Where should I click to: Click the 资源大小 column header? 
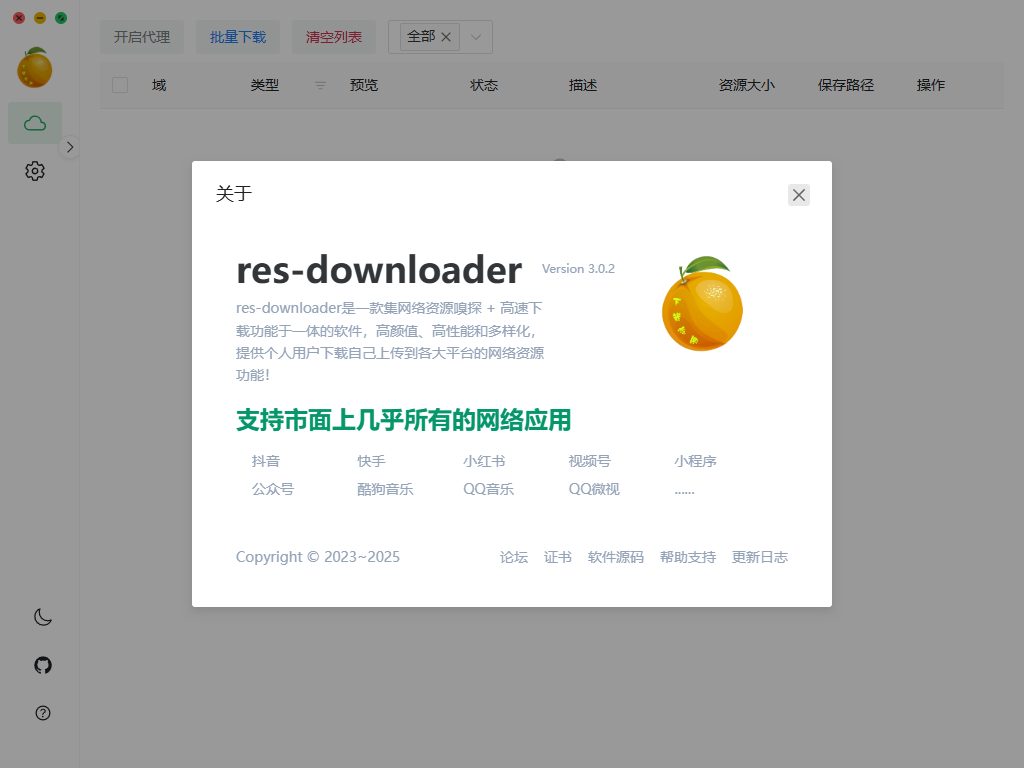(x=746, y=85)
